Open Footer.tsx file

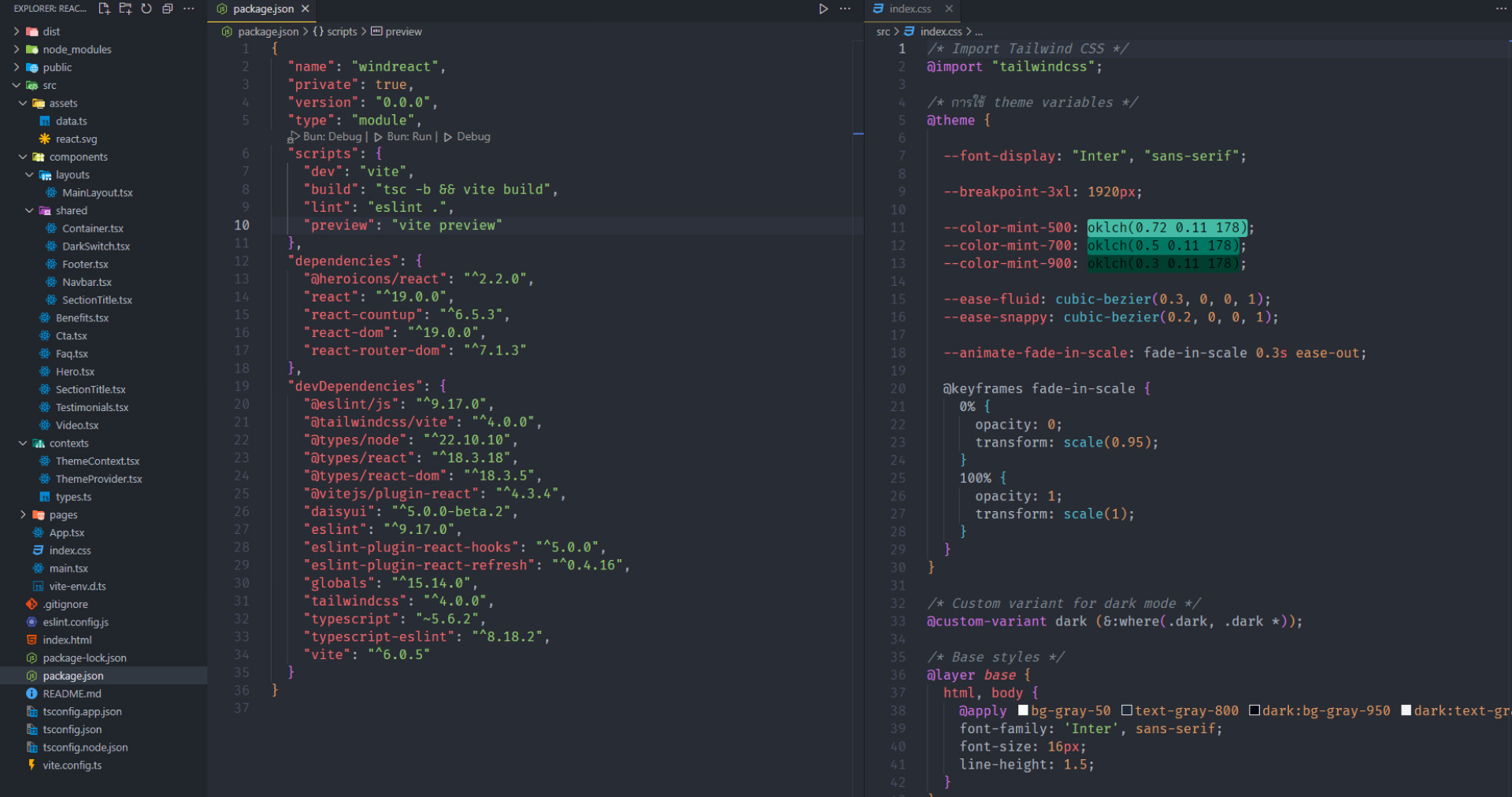click(x=85, y=265)
